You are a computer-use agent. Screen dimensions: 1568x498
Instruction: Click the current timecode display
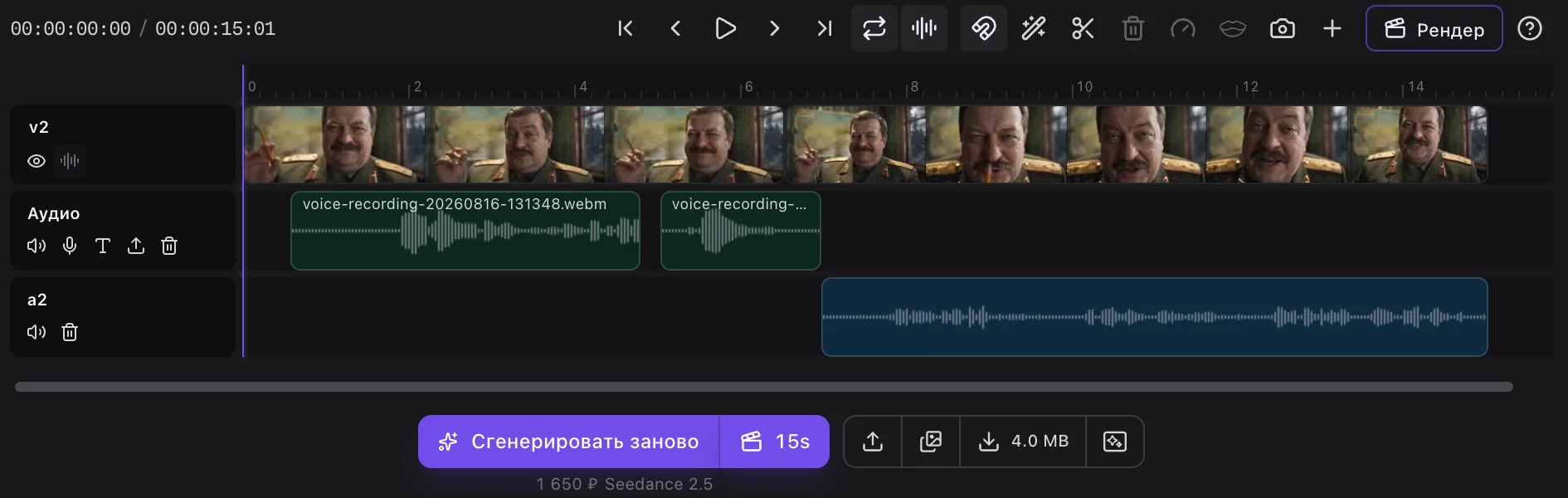pyautogui.click(x=71, y=29)
